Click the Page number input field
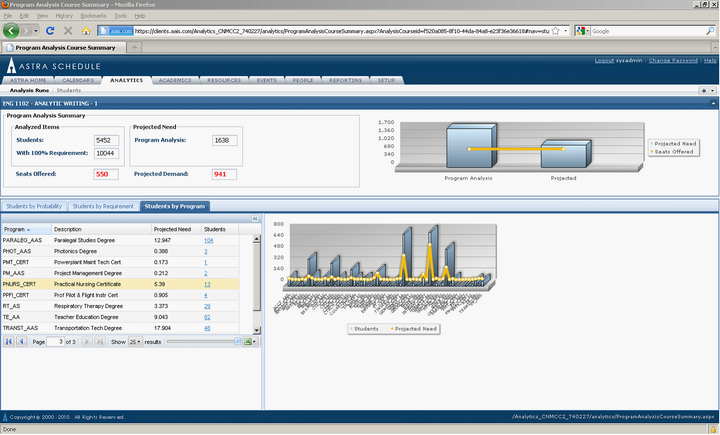Screen dimensions: 720x435 coord(56,341)
